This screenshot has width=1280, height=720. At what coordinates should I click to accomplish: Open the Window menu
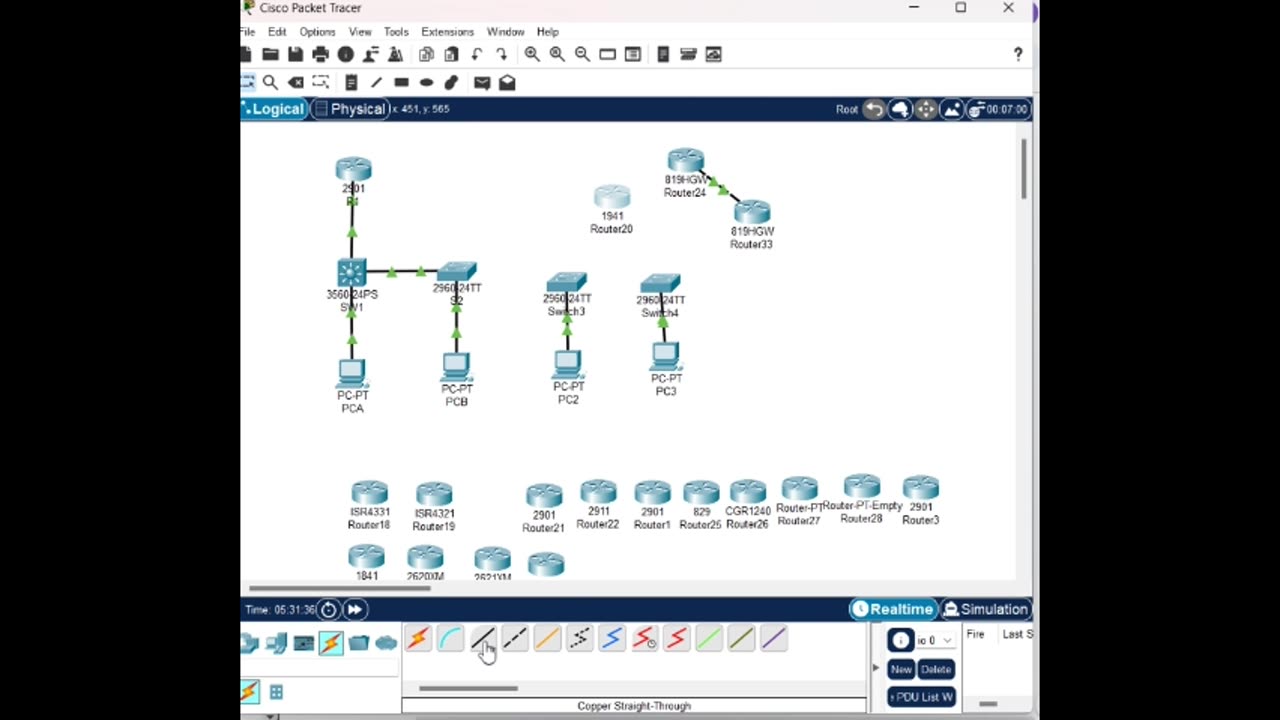point(505,32)
